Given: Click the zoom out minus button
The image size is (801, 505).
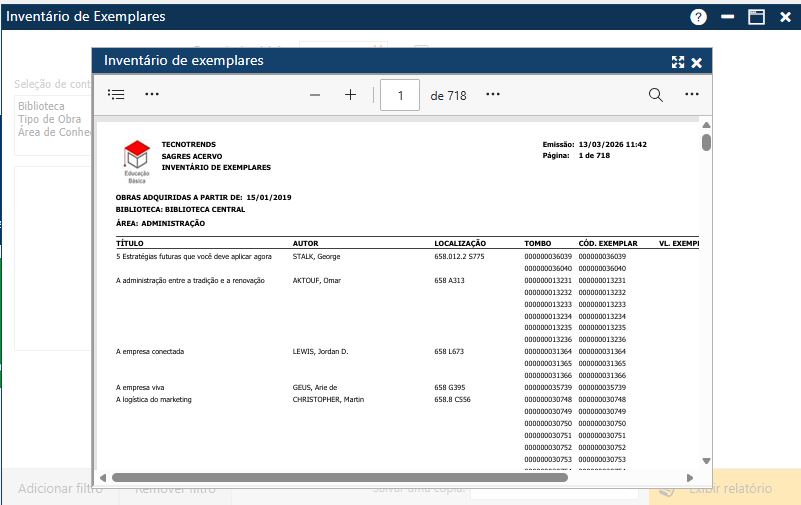Looking at the screenshot, I should coord(315,95).
